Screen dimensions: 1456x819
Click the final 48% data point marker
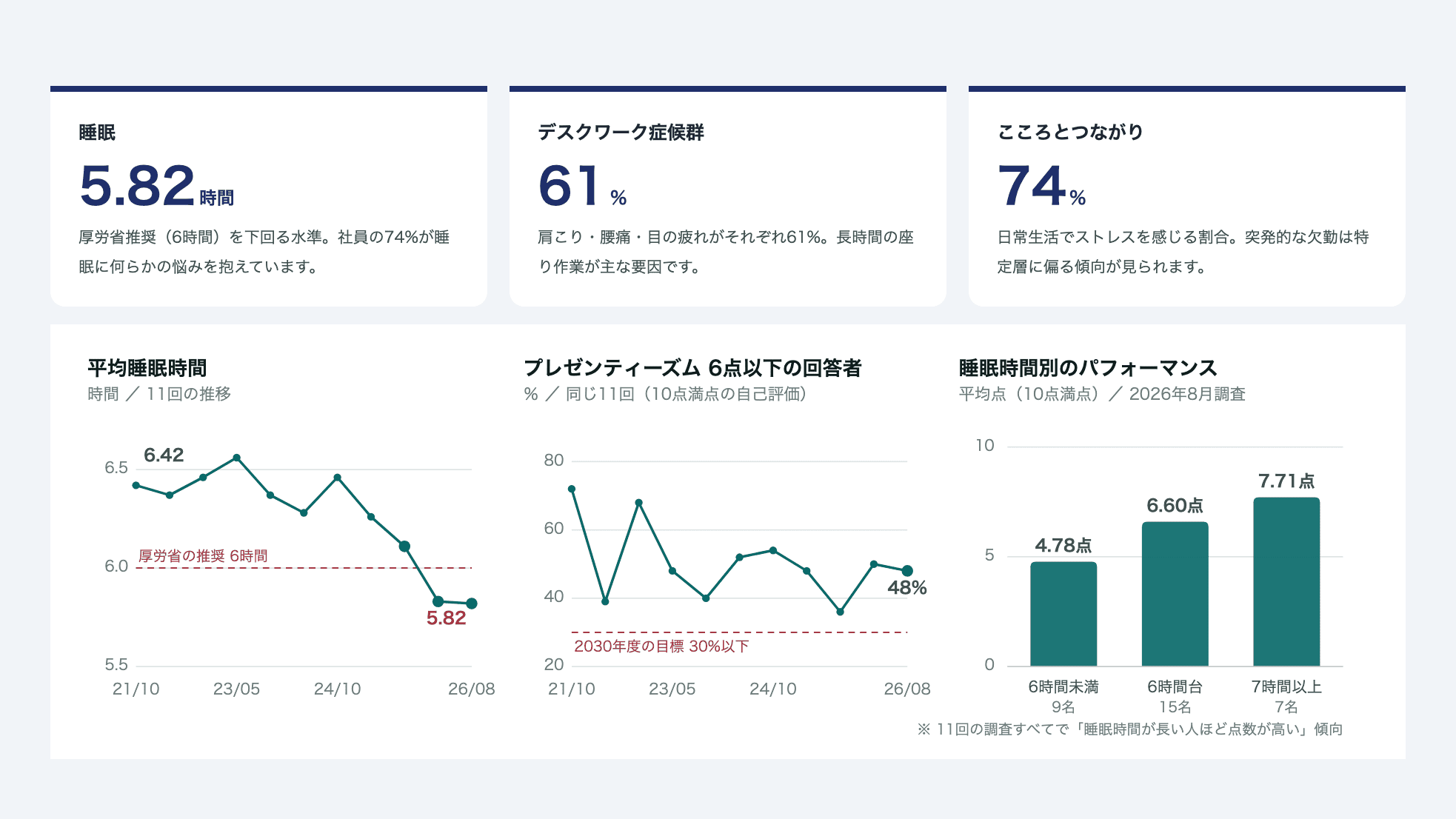(907, 571)
